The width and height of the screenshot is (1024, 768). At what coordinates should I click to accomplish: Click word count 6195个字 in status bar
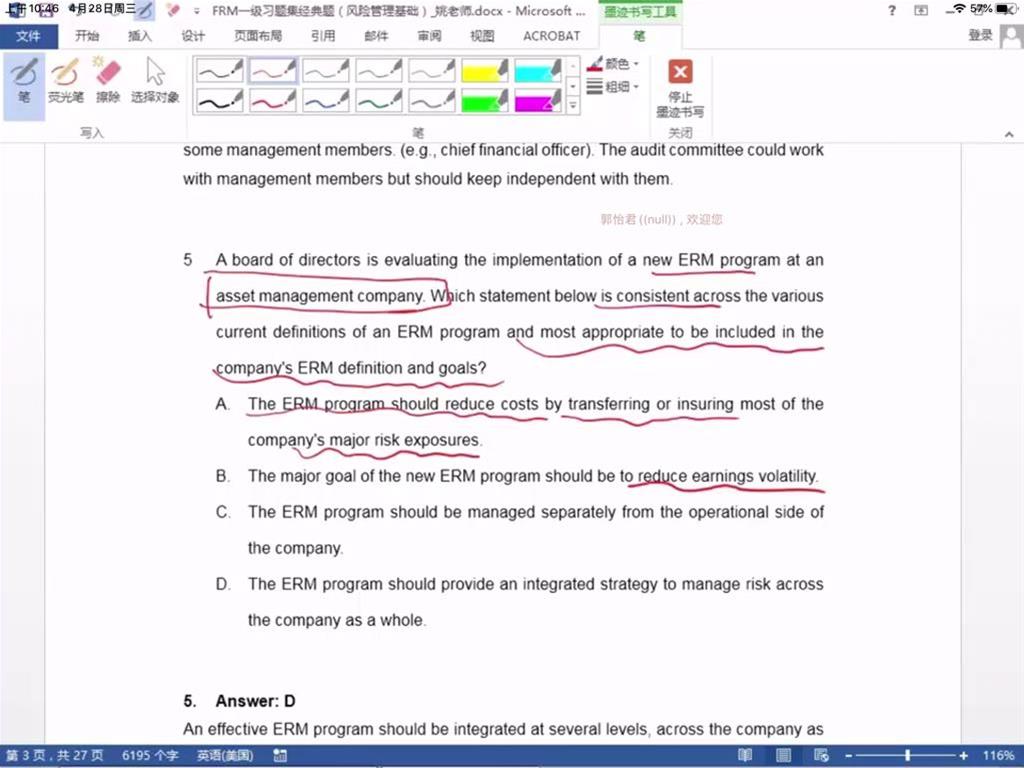(x=150, y=756)
